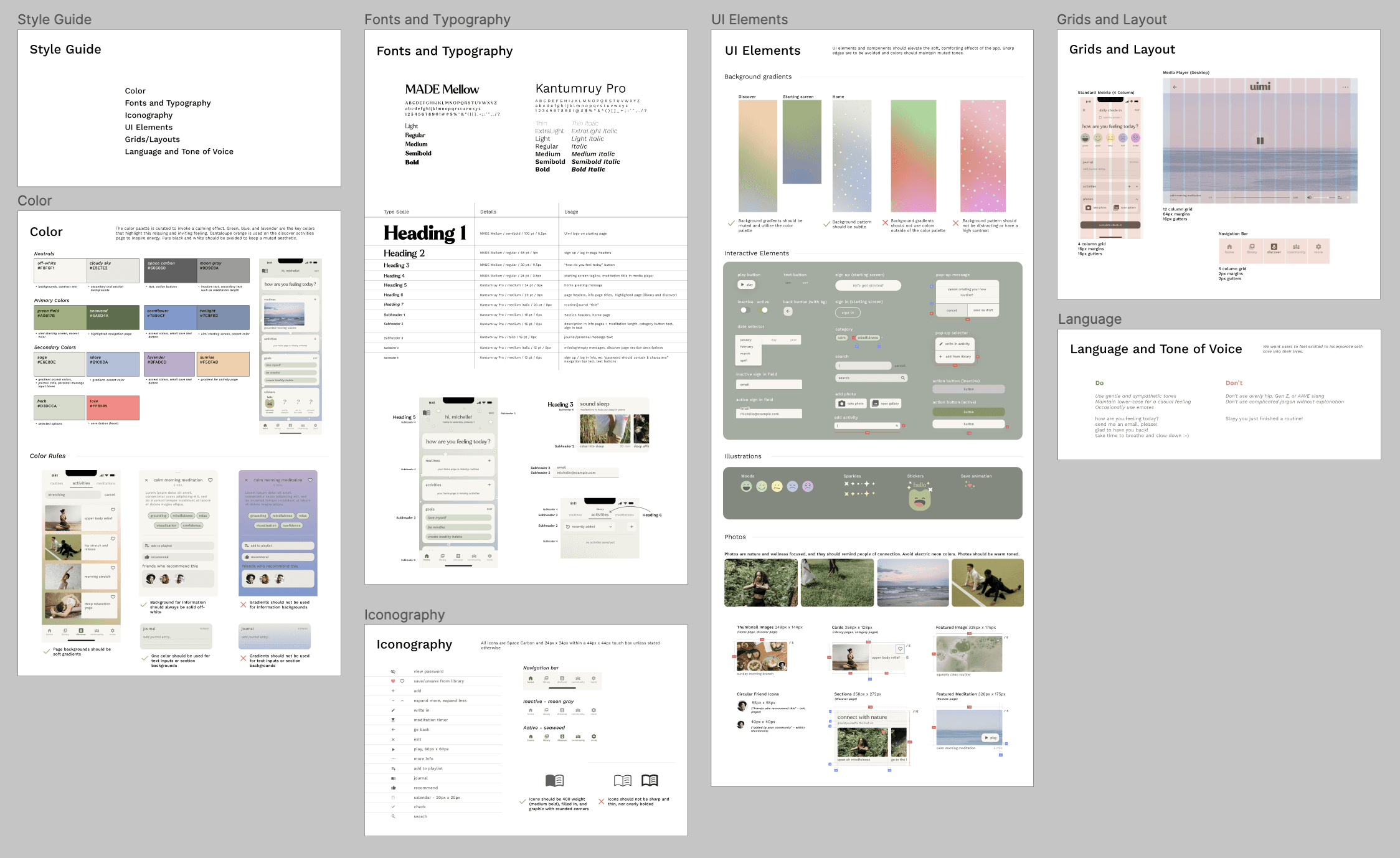
Task: Open the 'january' month dropdown in date selector
Action: pos(749,340)
